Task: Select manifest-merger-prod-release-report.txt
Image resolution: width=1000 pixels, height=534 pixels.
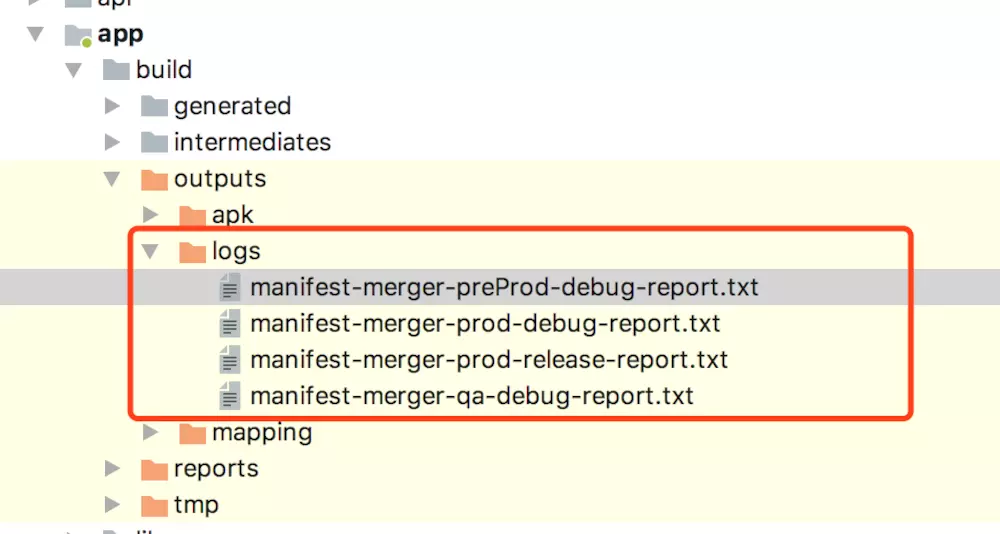Action: coord(489,360)
